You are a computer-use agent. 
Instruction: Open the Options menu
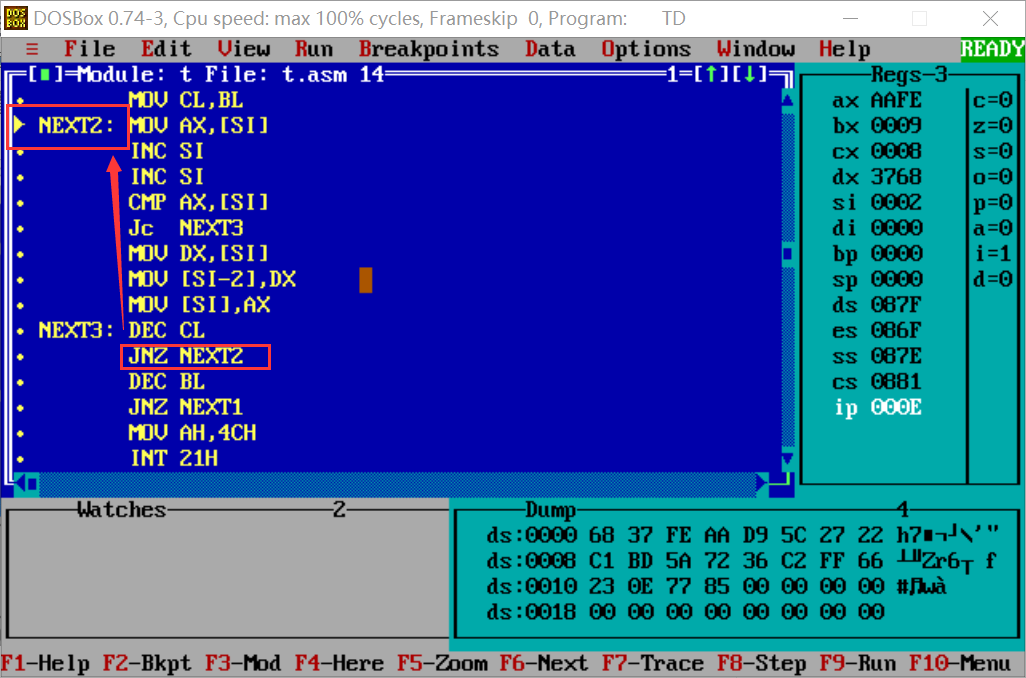(646, 49)
